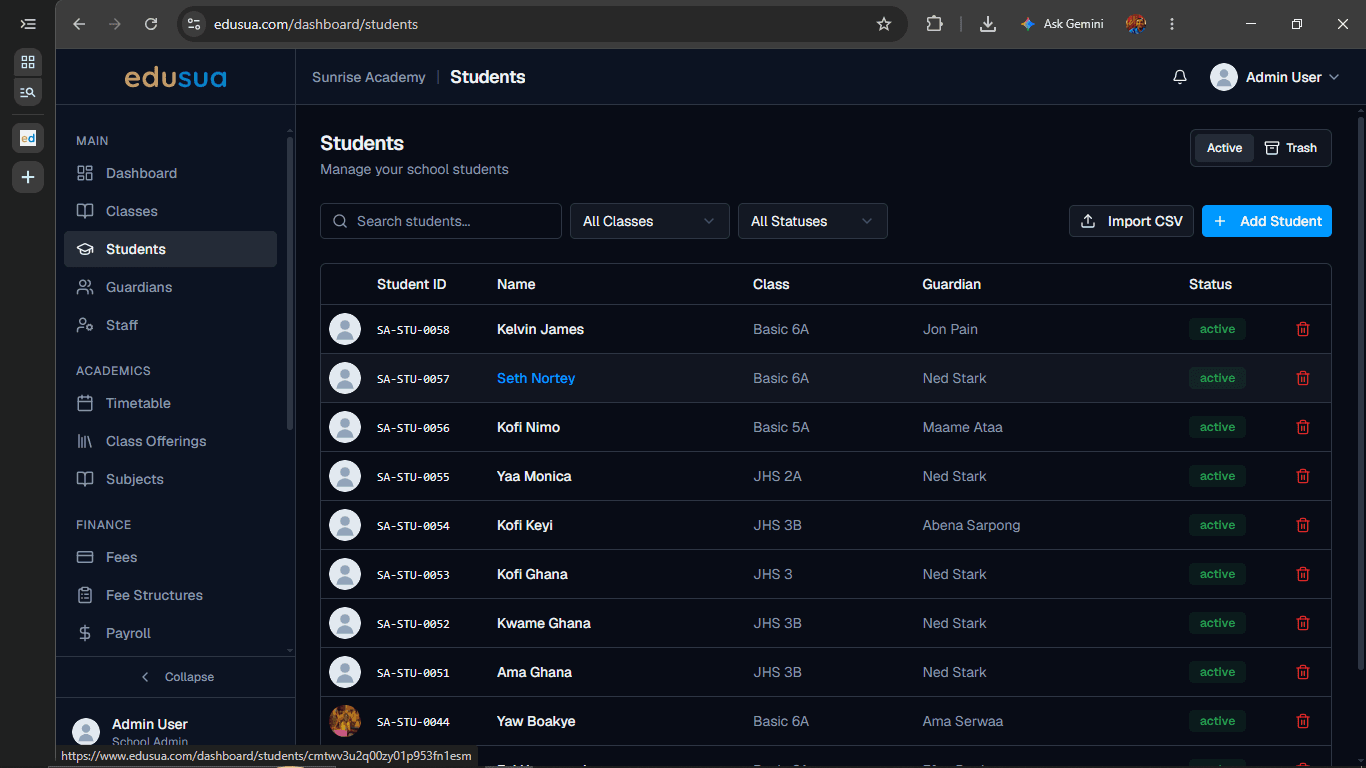Go to Payroll
The width and height of the screenshot is (1366, 768).
click(170, 633)
